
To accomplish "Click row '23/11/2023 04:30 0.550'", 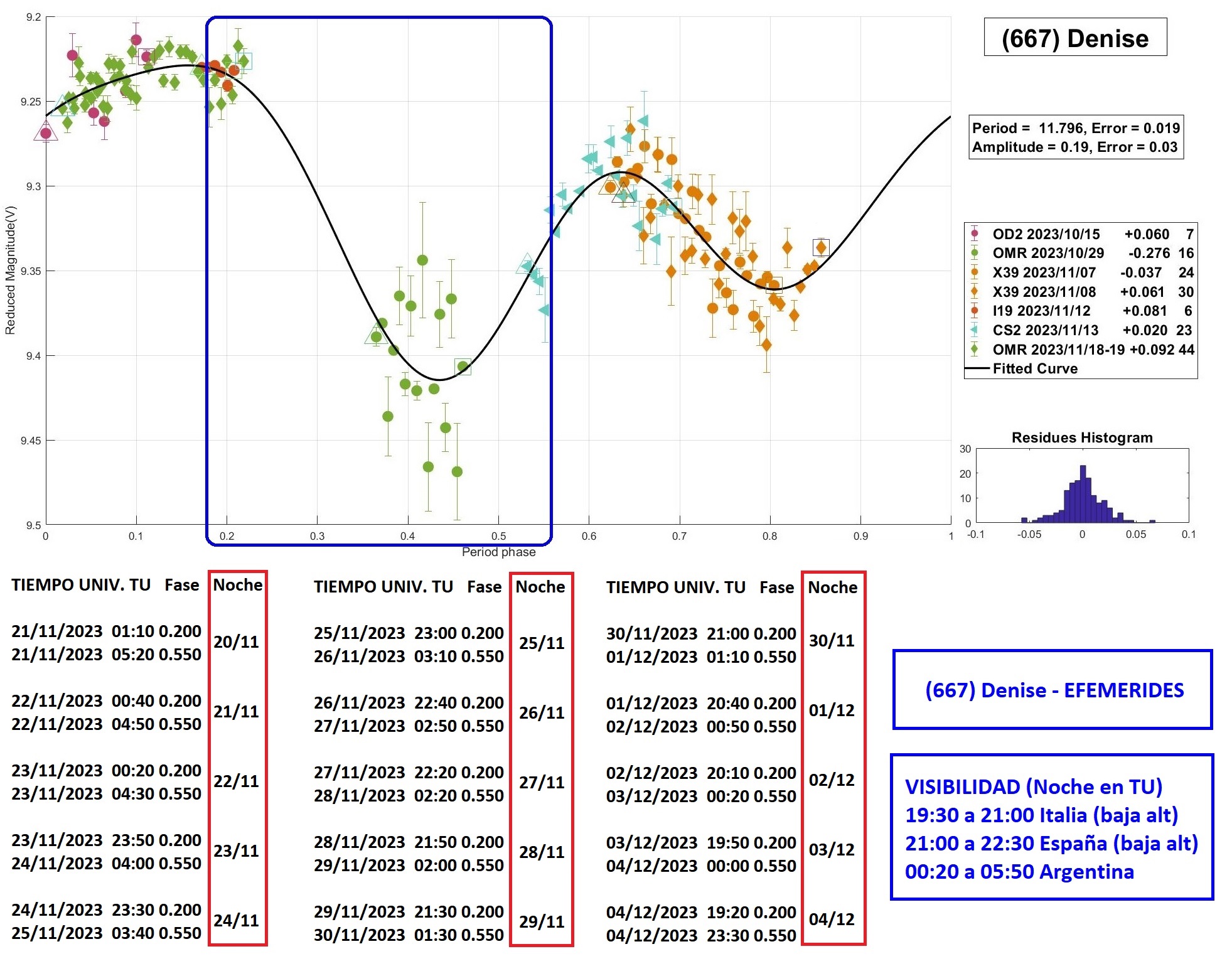I will coord(106,793).
